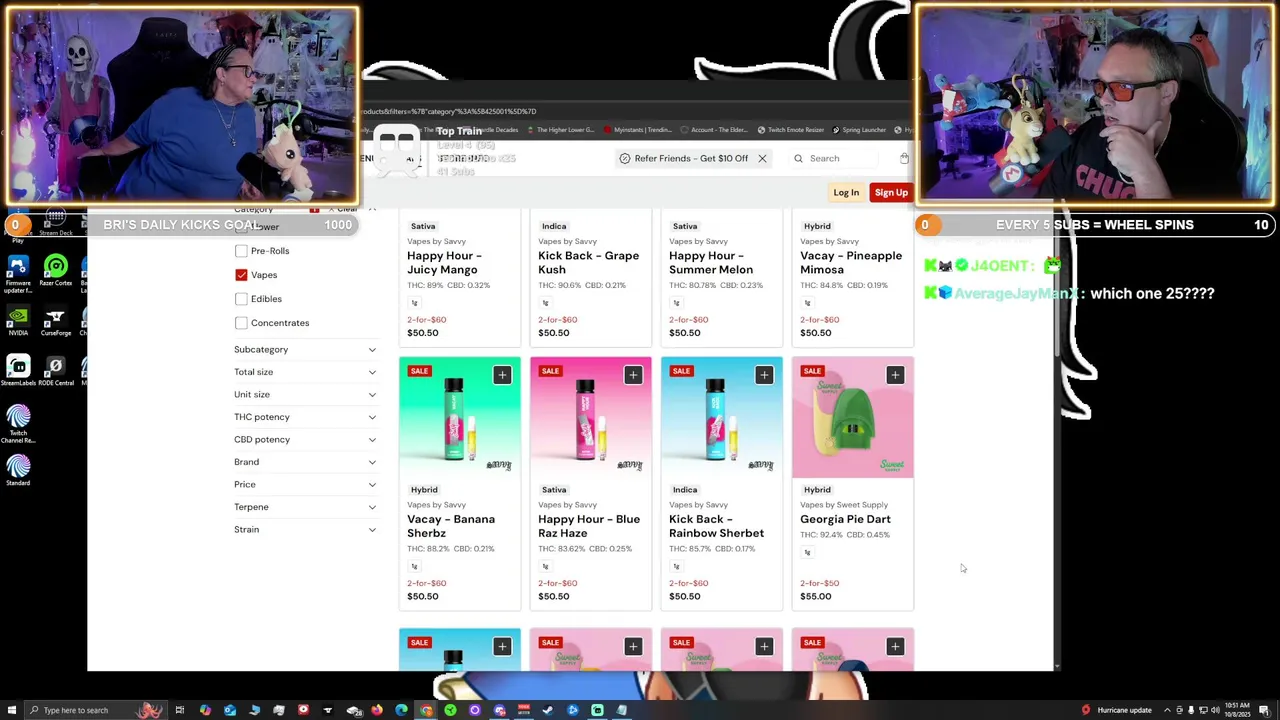Open Razer Cortex desktop shortcut
Viewport: 1280px width, 720px height.
[56, 271]
